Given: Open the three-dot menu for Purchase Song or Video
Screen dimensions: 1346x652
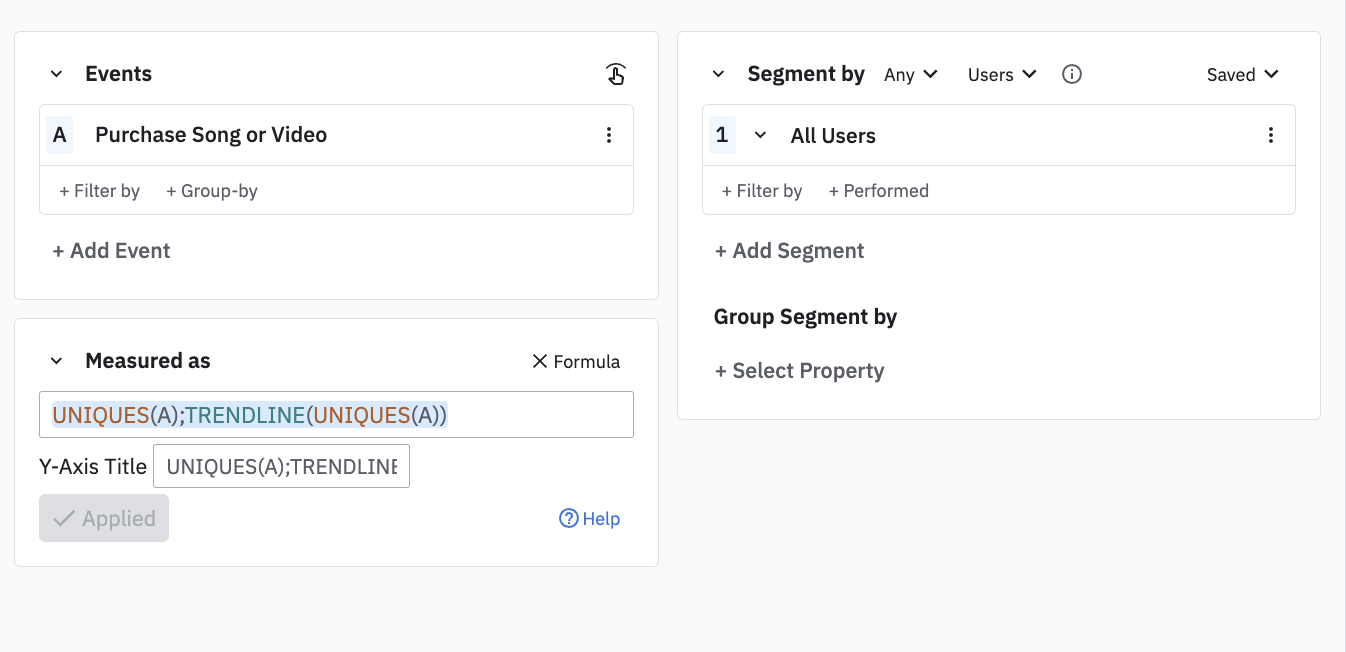Looking at the screenshot, I should [x=609, y=135].
